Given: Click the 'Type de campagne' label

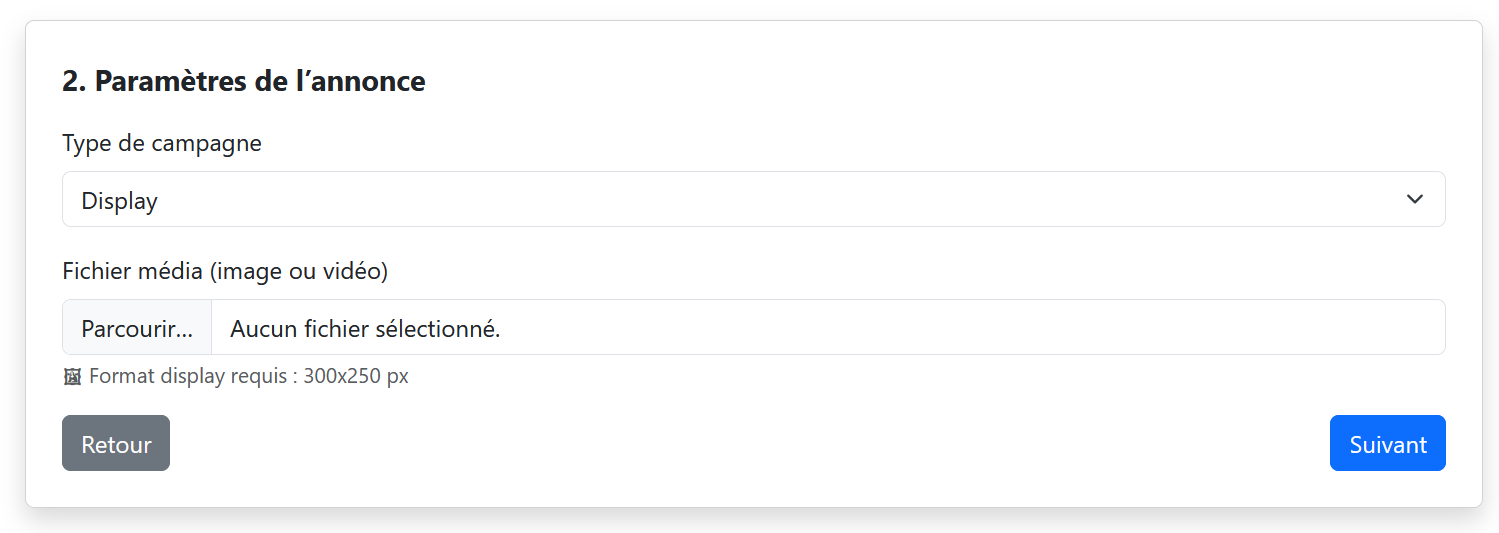Looking at the screenshot, I should [162, 143].
